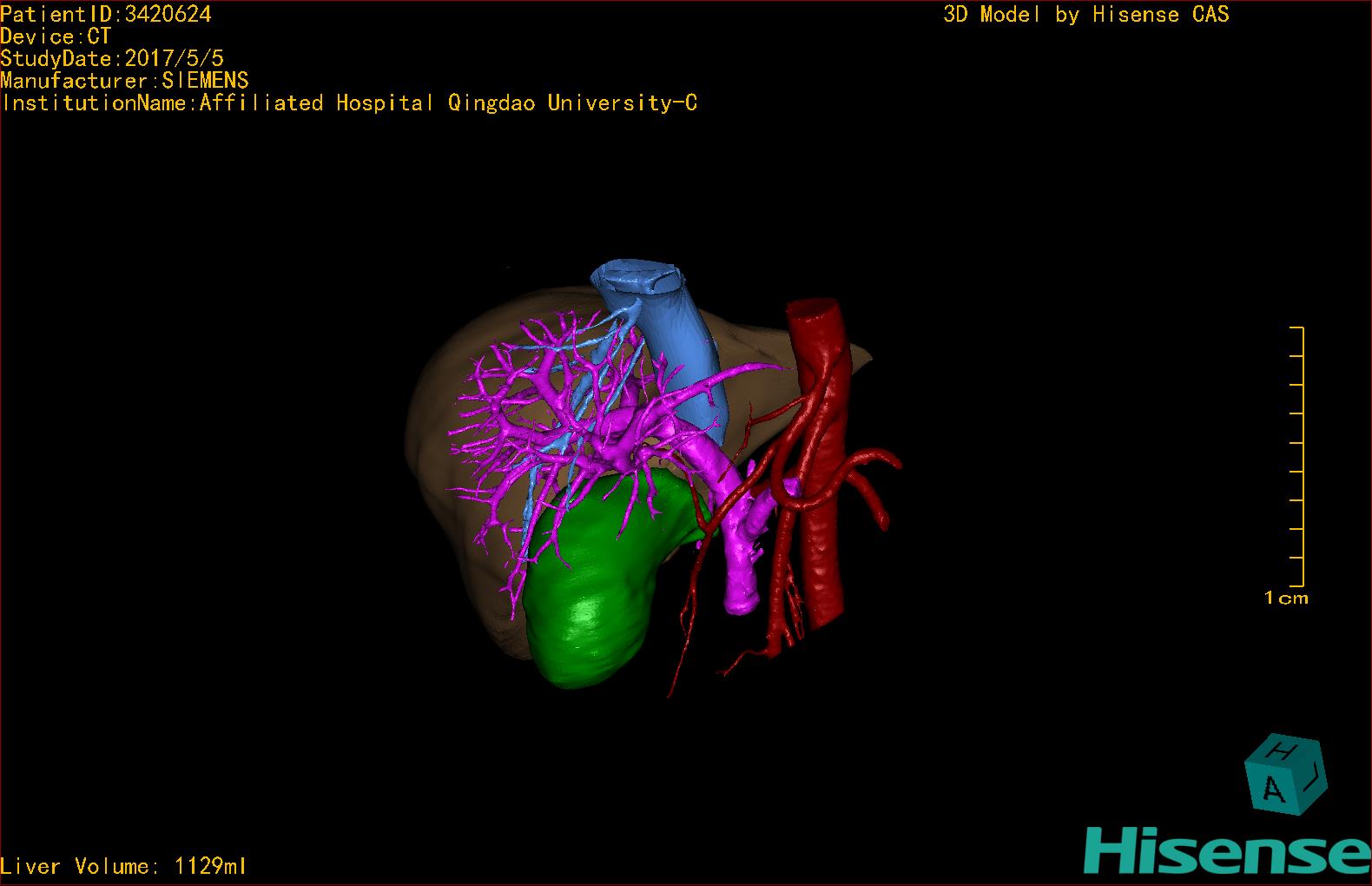Select the Liver Volume: 1129ml readout

coord(123,866)
